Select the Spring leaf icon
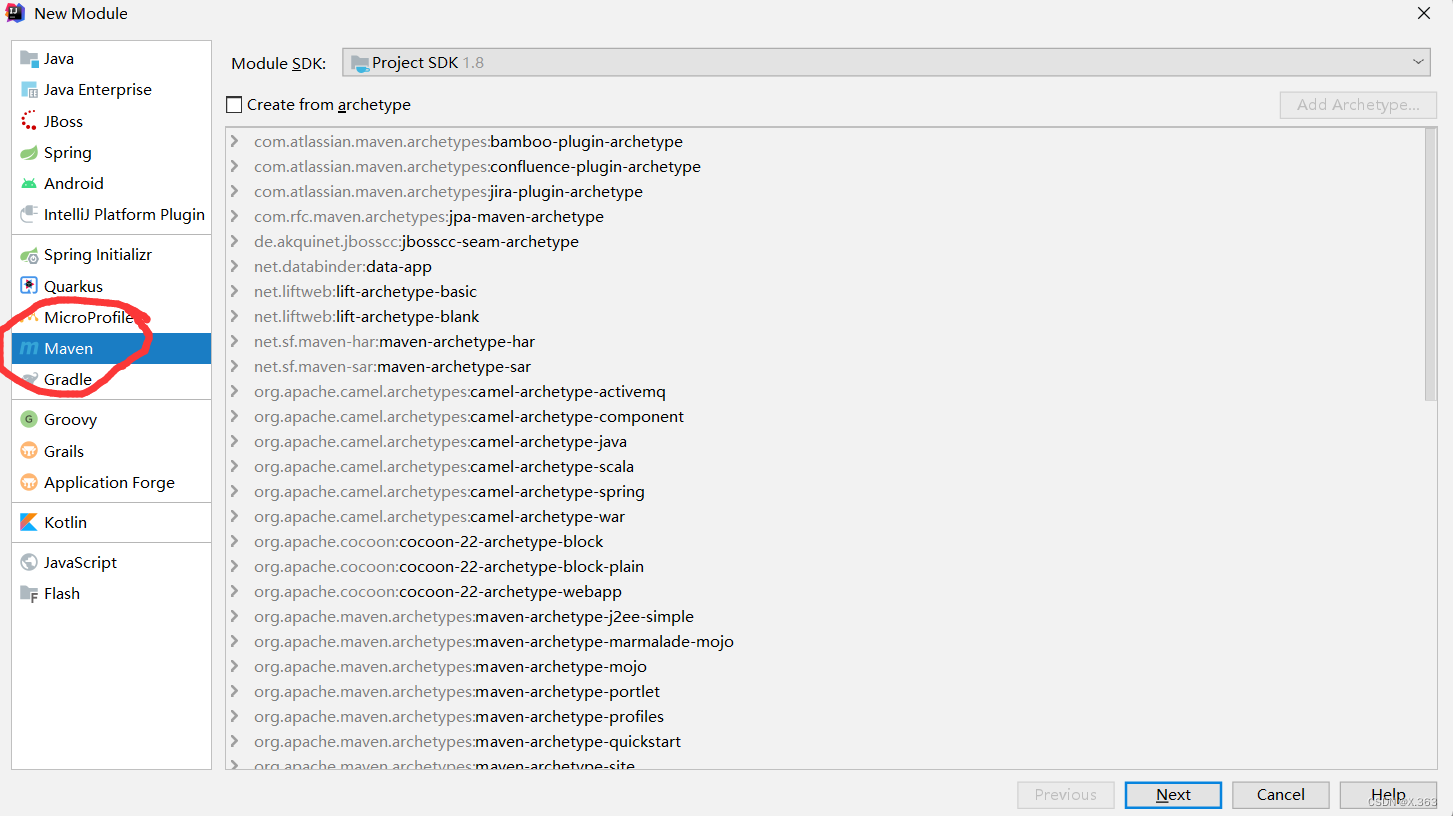This screenshot has height=816, width=1453. (29, 152)
